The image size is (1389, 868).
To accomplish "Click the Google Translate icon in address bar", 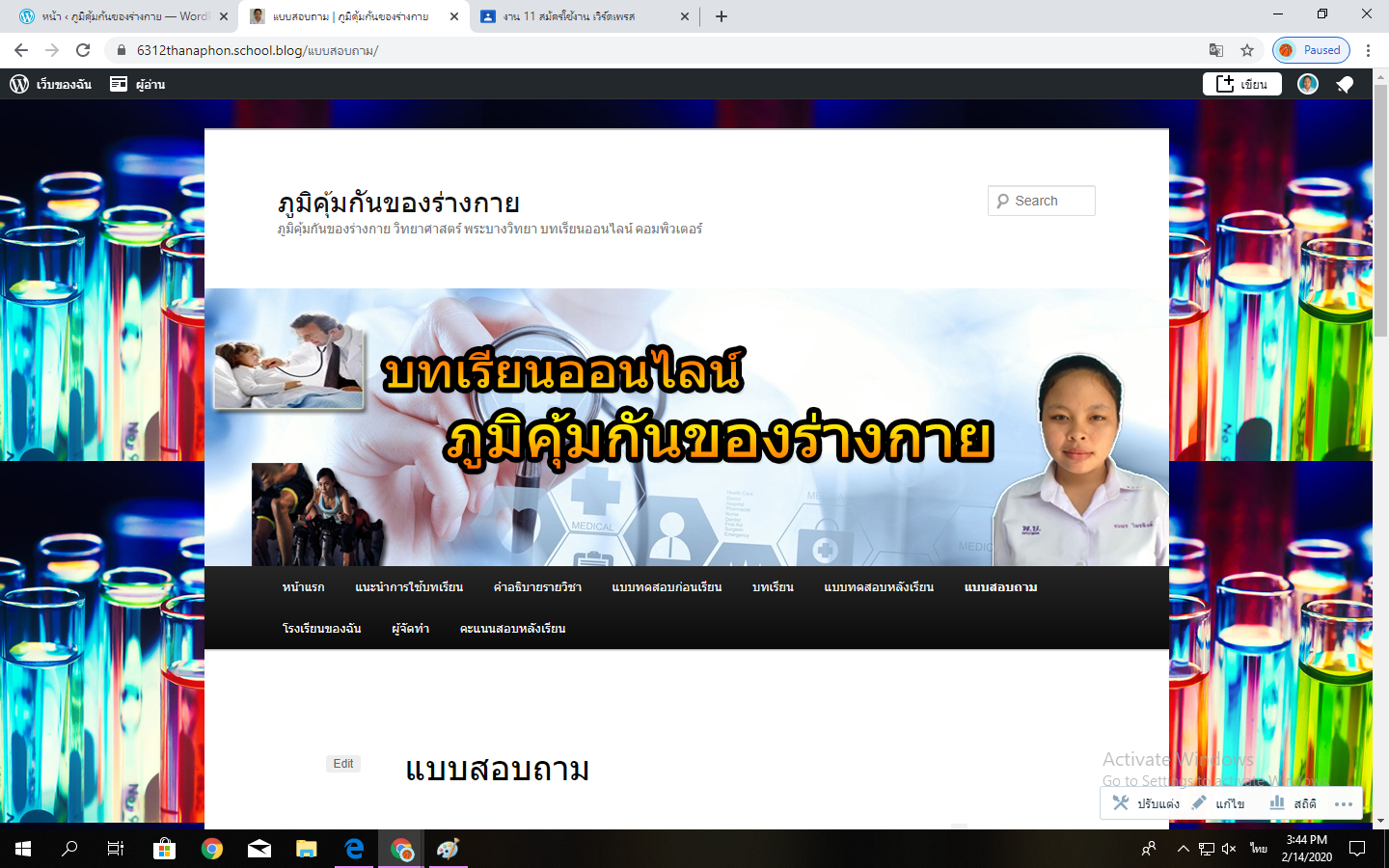I will pyautogui.click(x=1216, y=50).
